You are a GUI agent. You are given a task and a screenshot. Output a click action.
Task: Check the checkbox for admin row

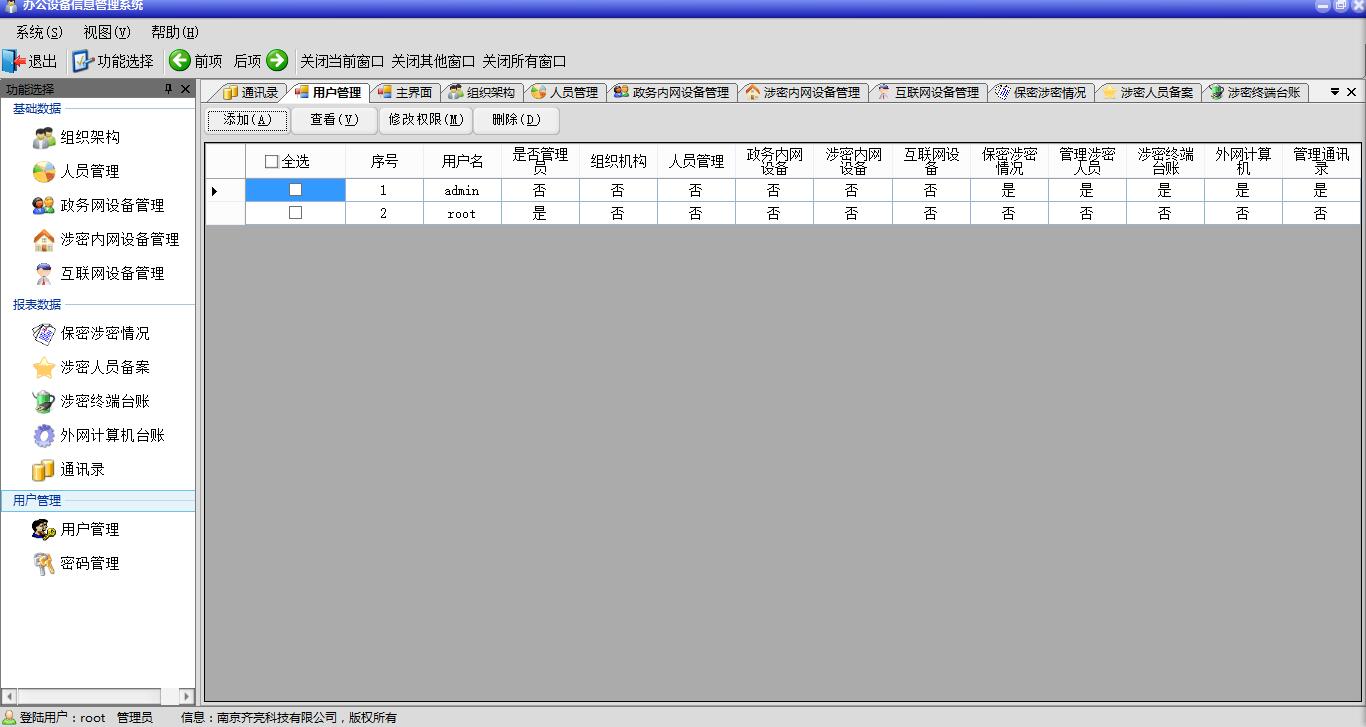pos(295,190)
